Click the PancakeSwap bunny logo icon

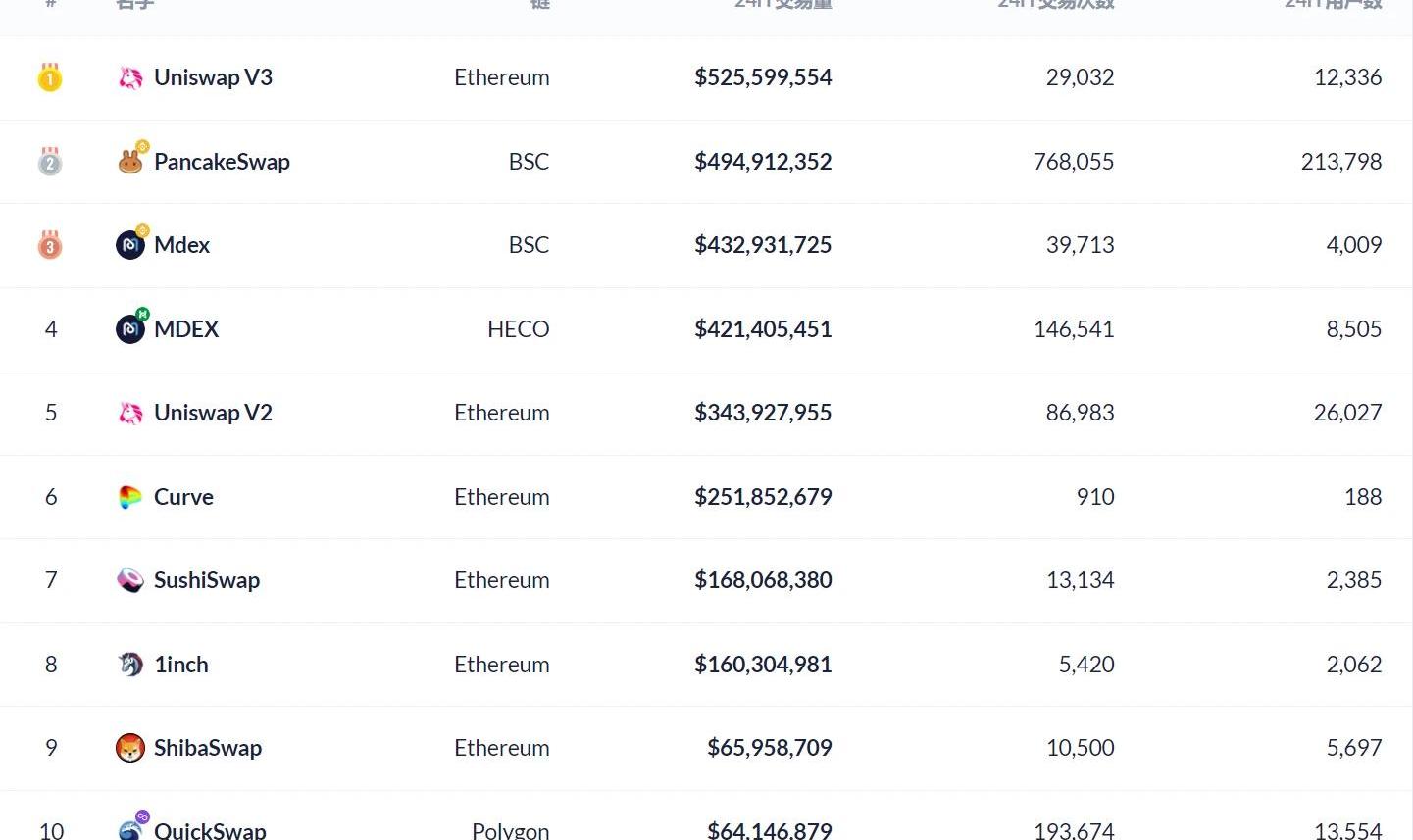[x=130, y=162]
